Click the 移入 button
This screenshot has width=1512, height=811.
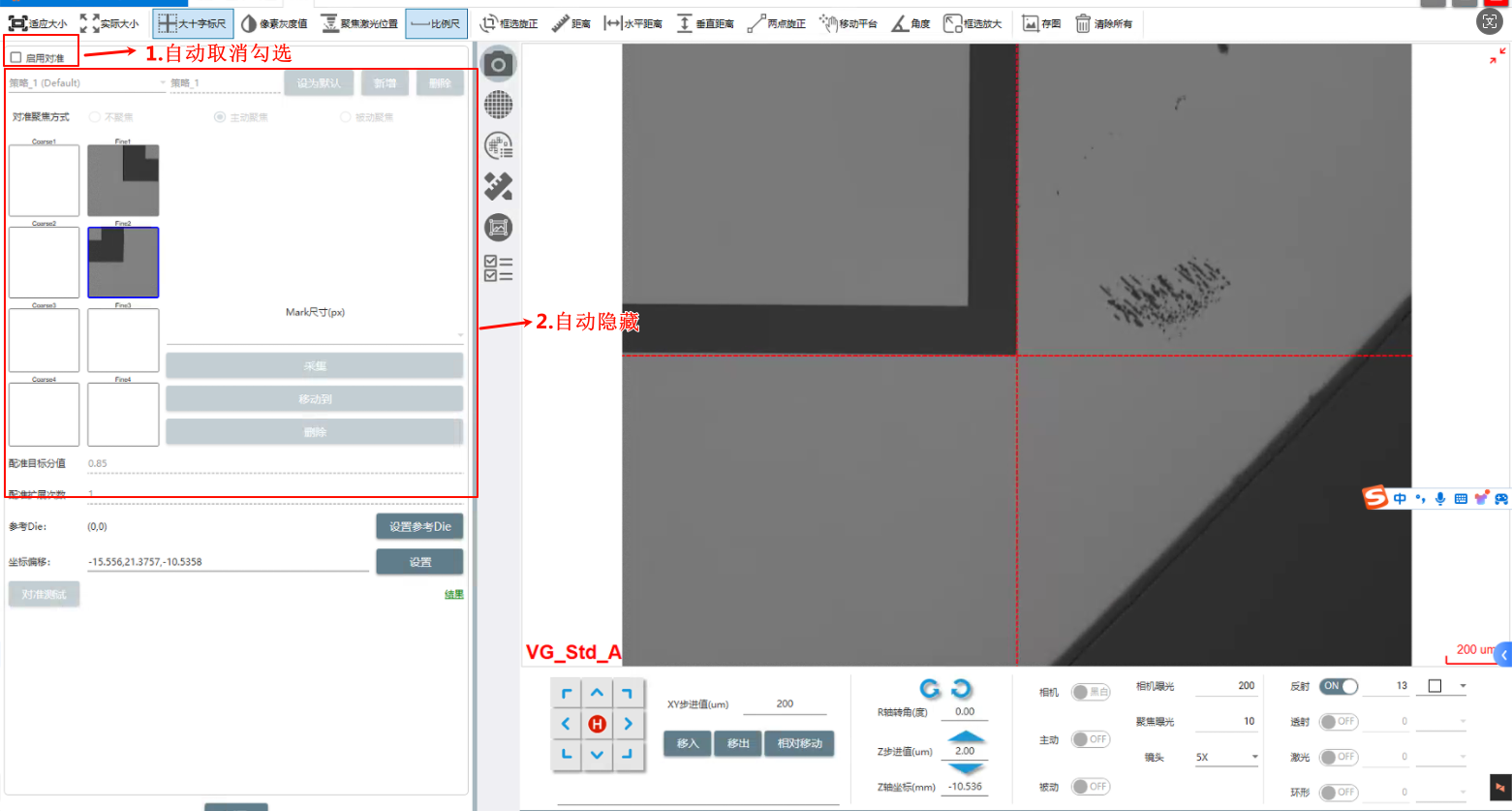688,743
